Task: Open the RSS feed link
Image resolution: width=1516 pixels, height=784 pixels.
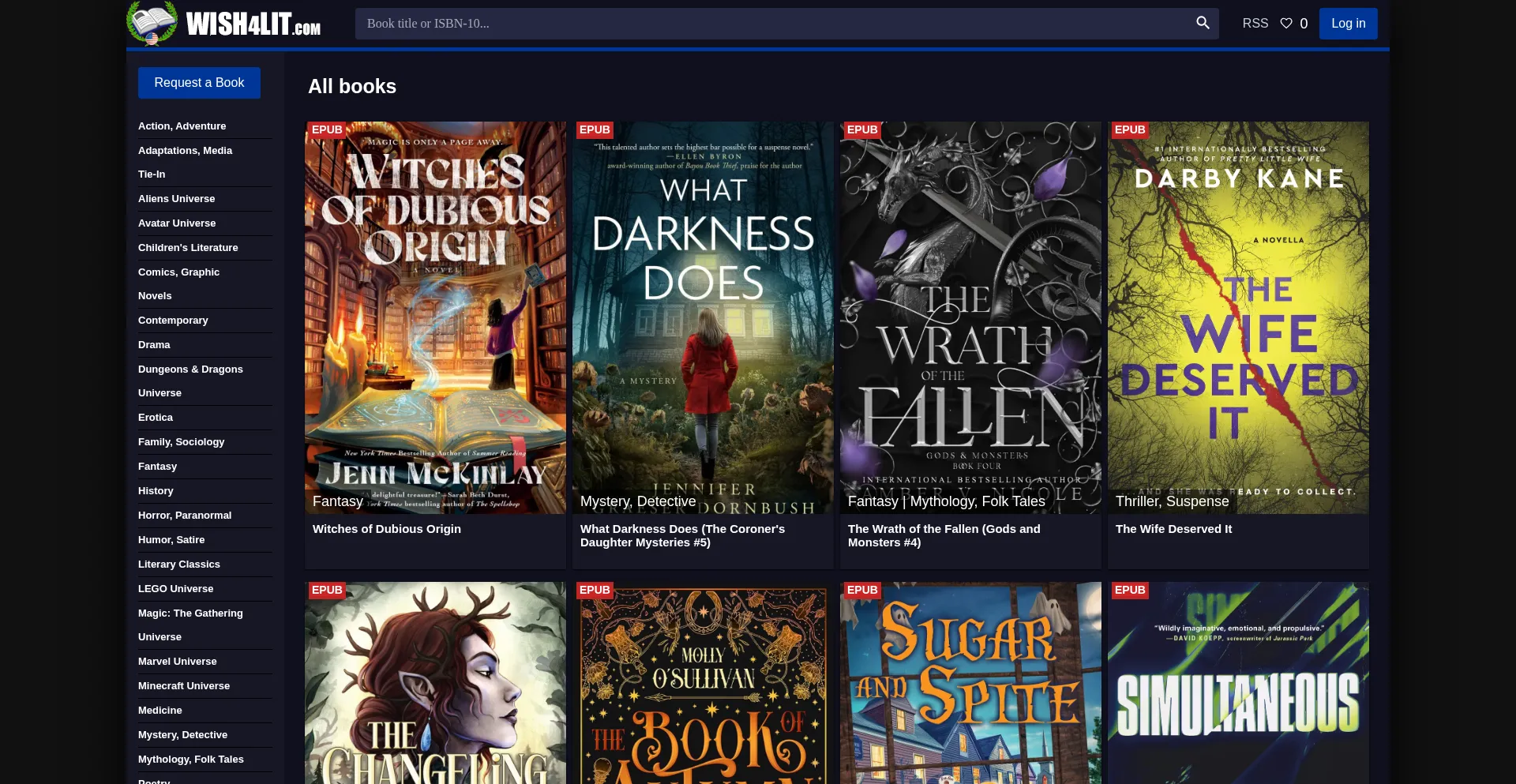Action: (x=1255, y=24)
